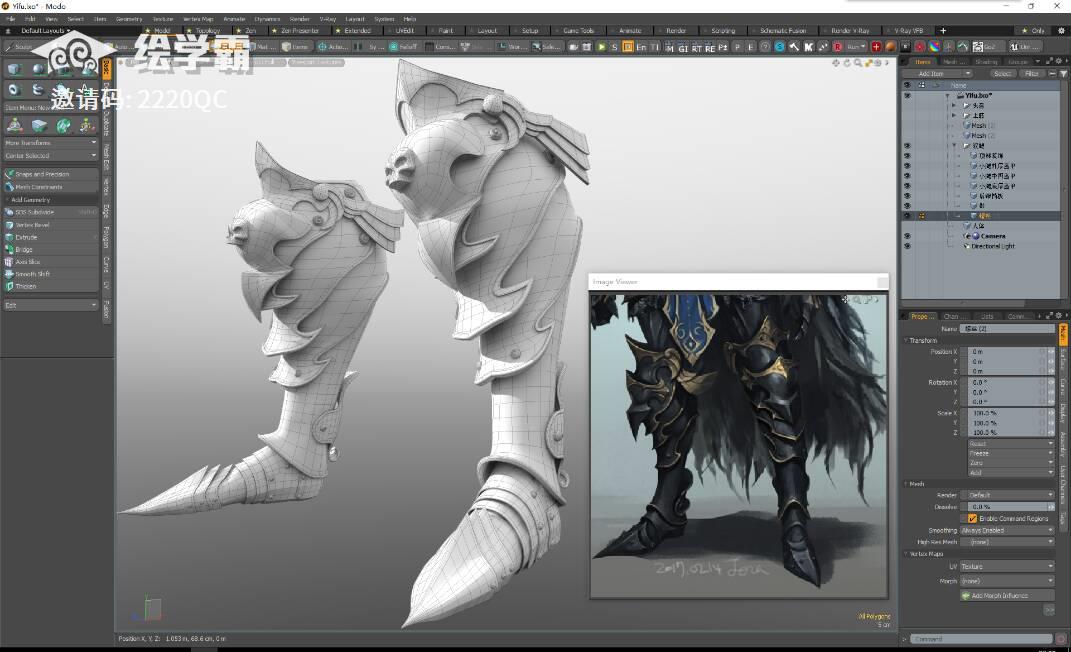
Task: Click the Command input field at bottom right
Action: [x=983, y=640]
